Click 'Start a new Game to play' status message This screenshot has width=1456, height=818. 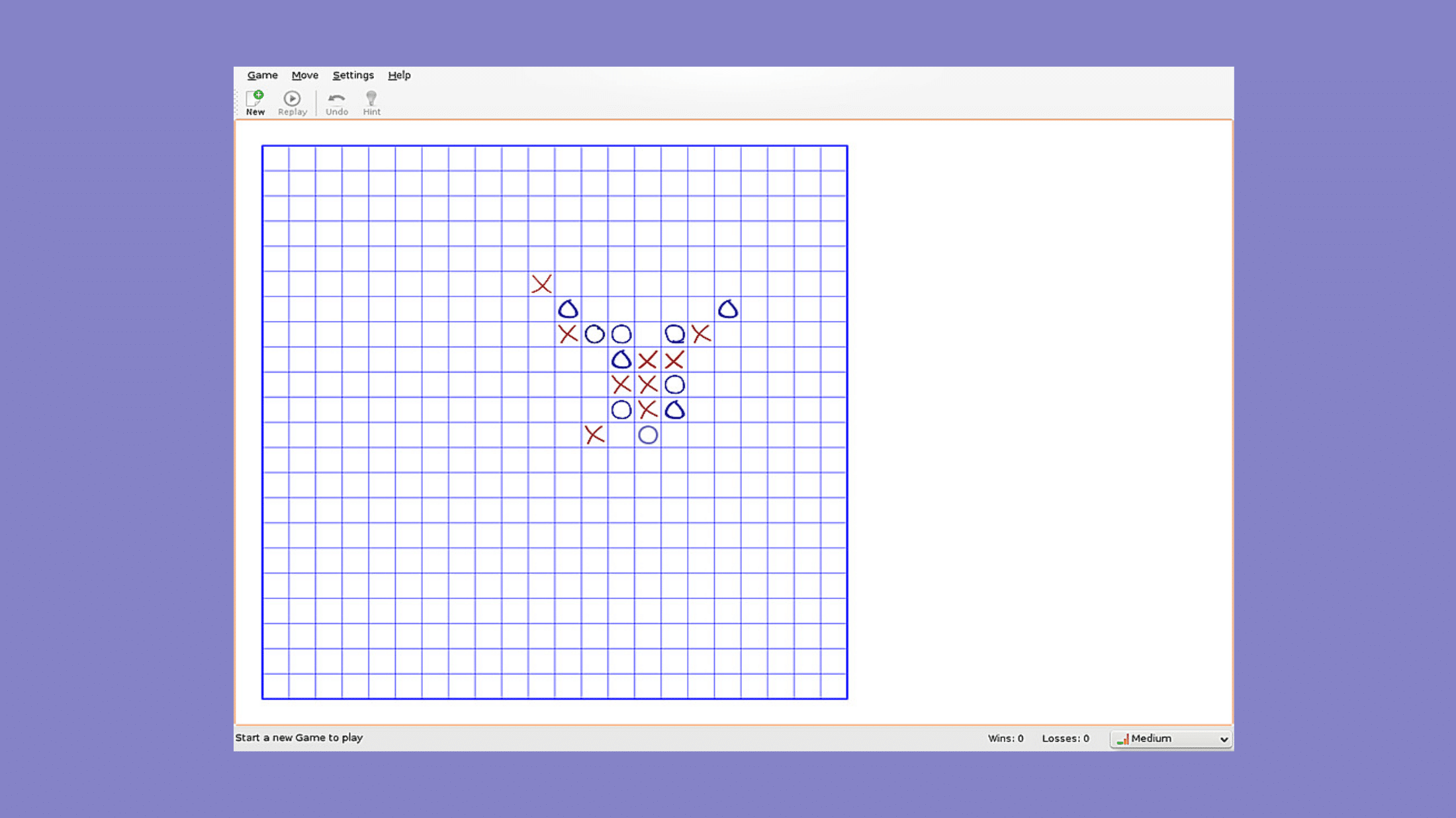(x=298, y=738)
